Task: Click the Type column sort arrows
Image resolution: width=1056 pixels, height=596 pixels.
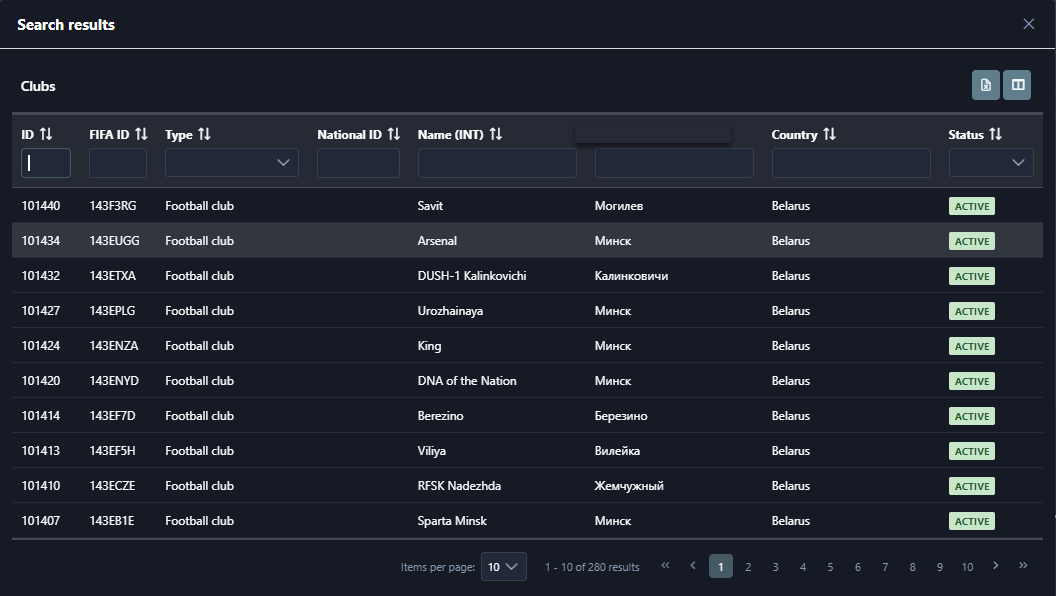Action: (x=204, y=134)
